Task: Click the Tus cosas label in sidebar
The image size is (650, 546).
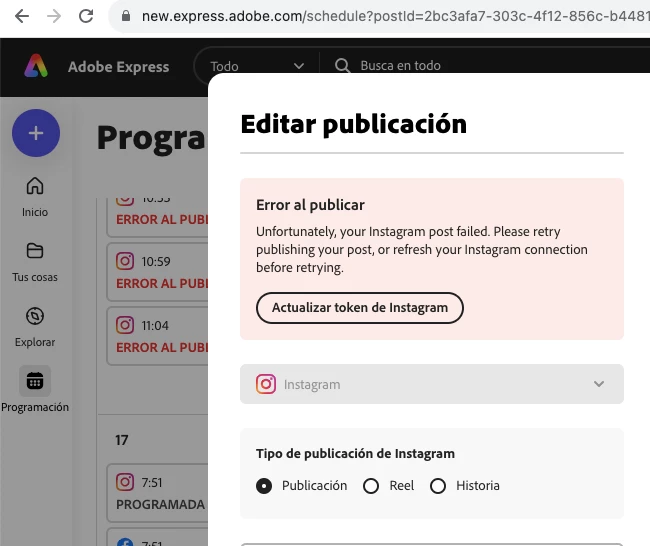Action: click(x=35, y=277)
